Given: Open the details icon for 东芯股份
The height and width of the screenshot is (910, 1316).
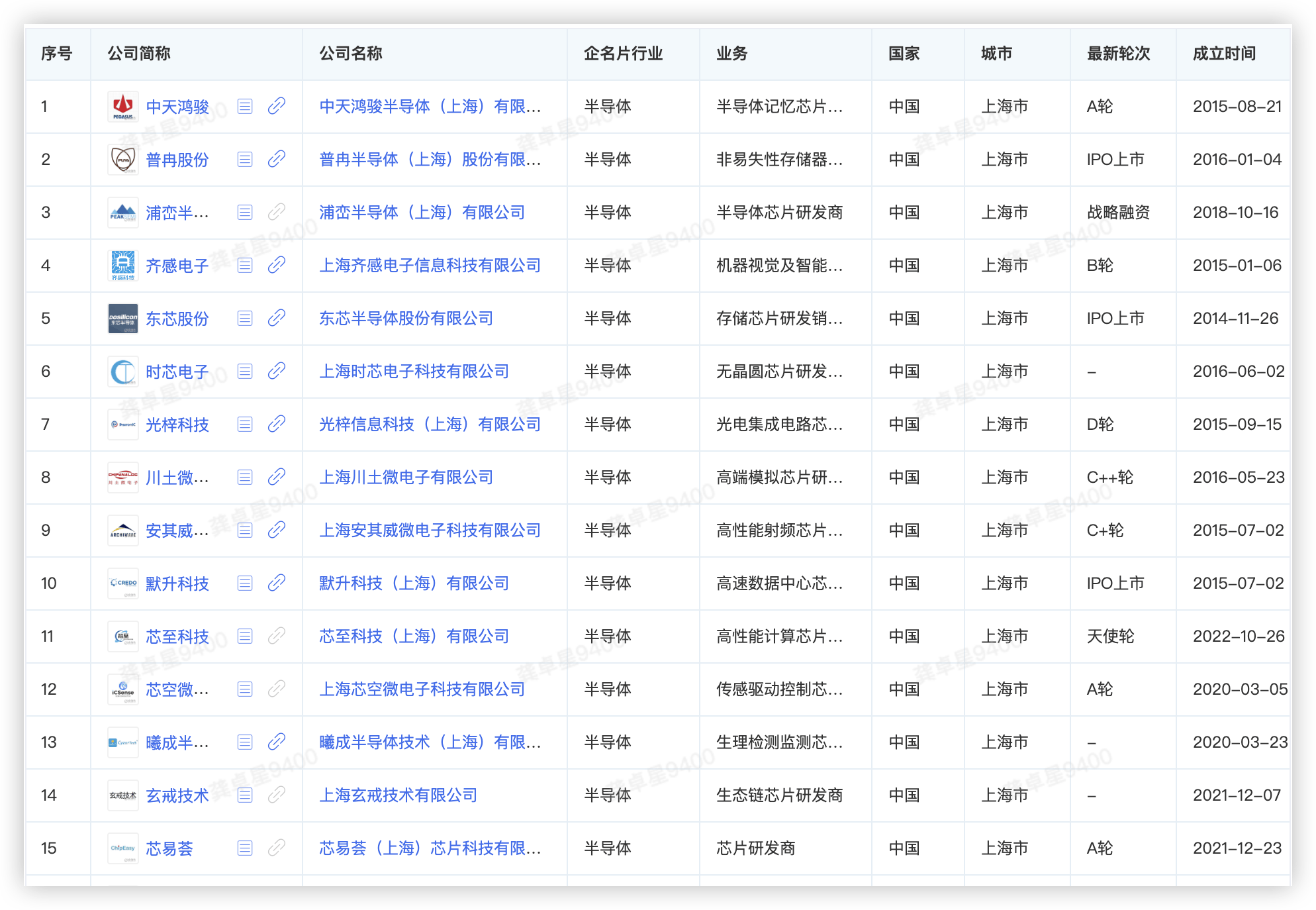Looking at the screenshot, I should 245,318.
